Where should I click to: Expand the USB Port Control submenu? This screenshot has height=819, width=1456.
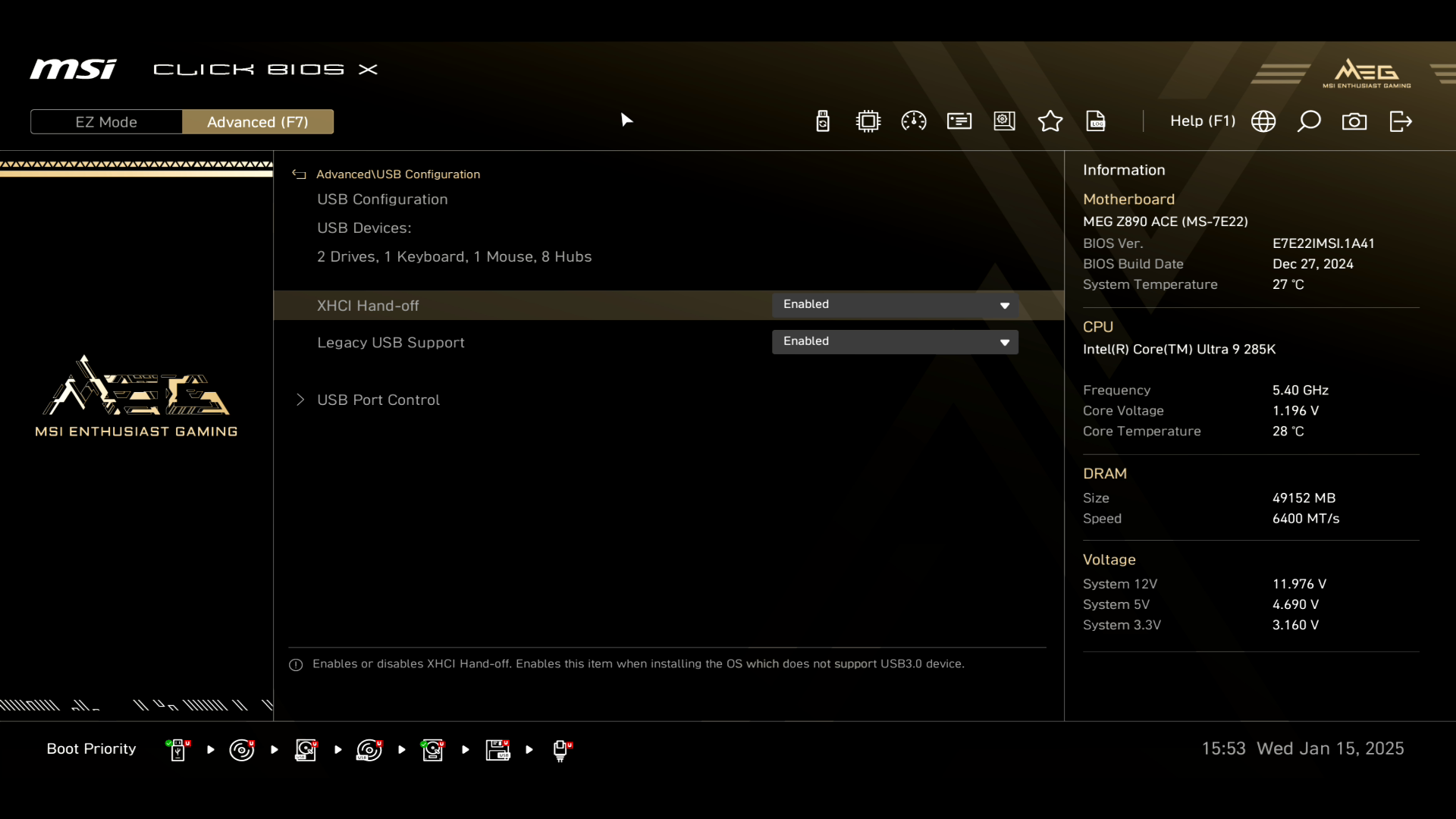pos(378,400)
